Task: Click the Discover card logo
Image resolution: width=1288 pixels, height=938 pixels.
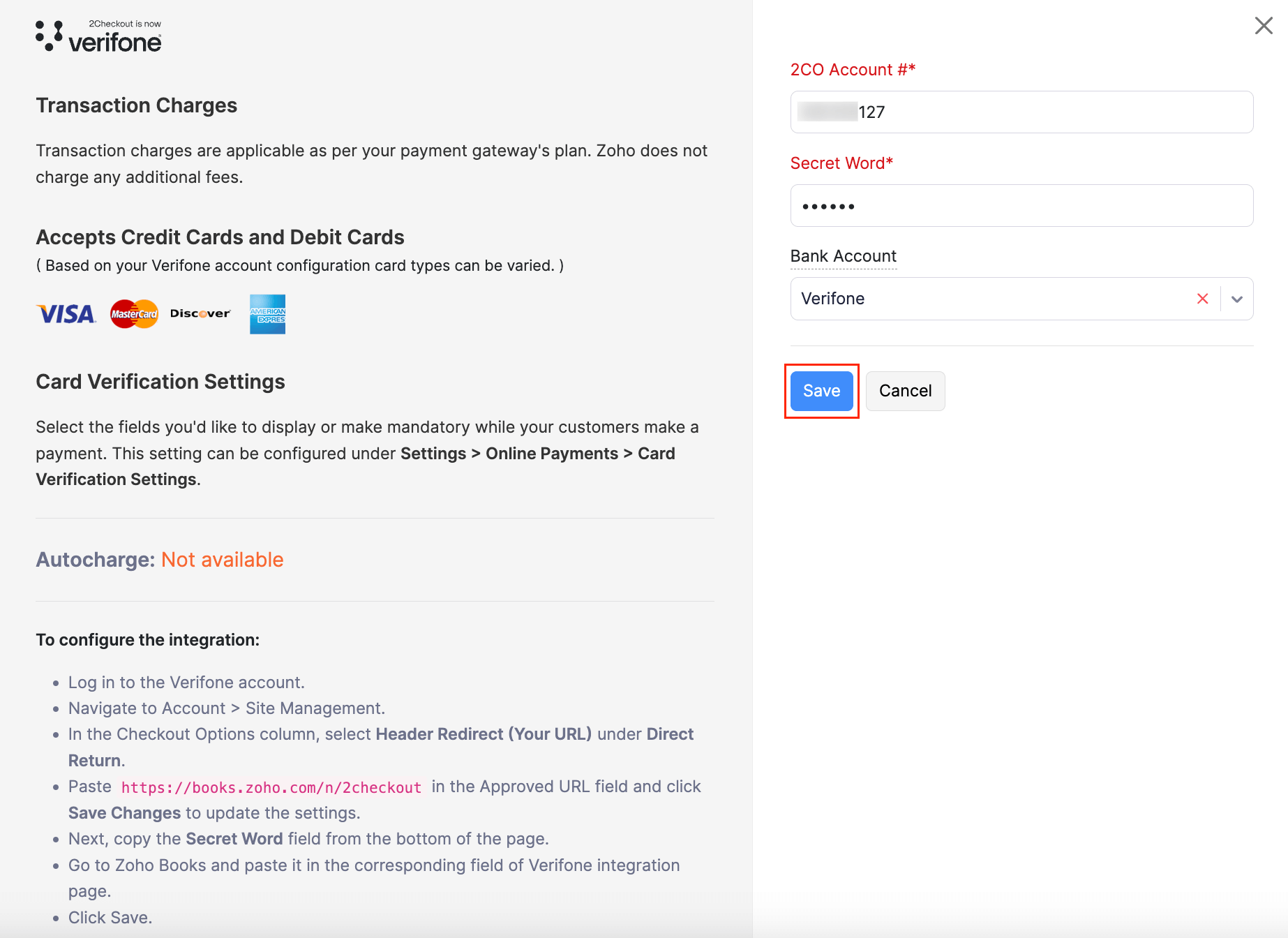Action: [x=200, y=314]
